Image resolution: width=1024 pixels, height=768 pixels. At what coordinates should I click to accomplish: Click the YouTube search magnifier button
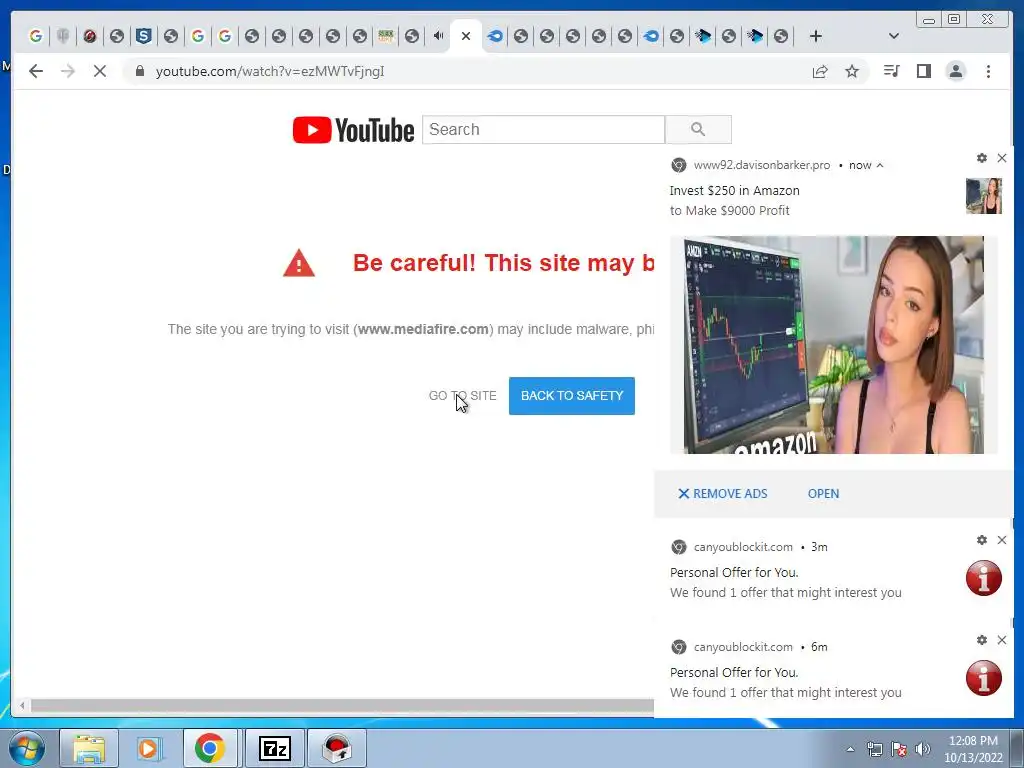point(698,129)
